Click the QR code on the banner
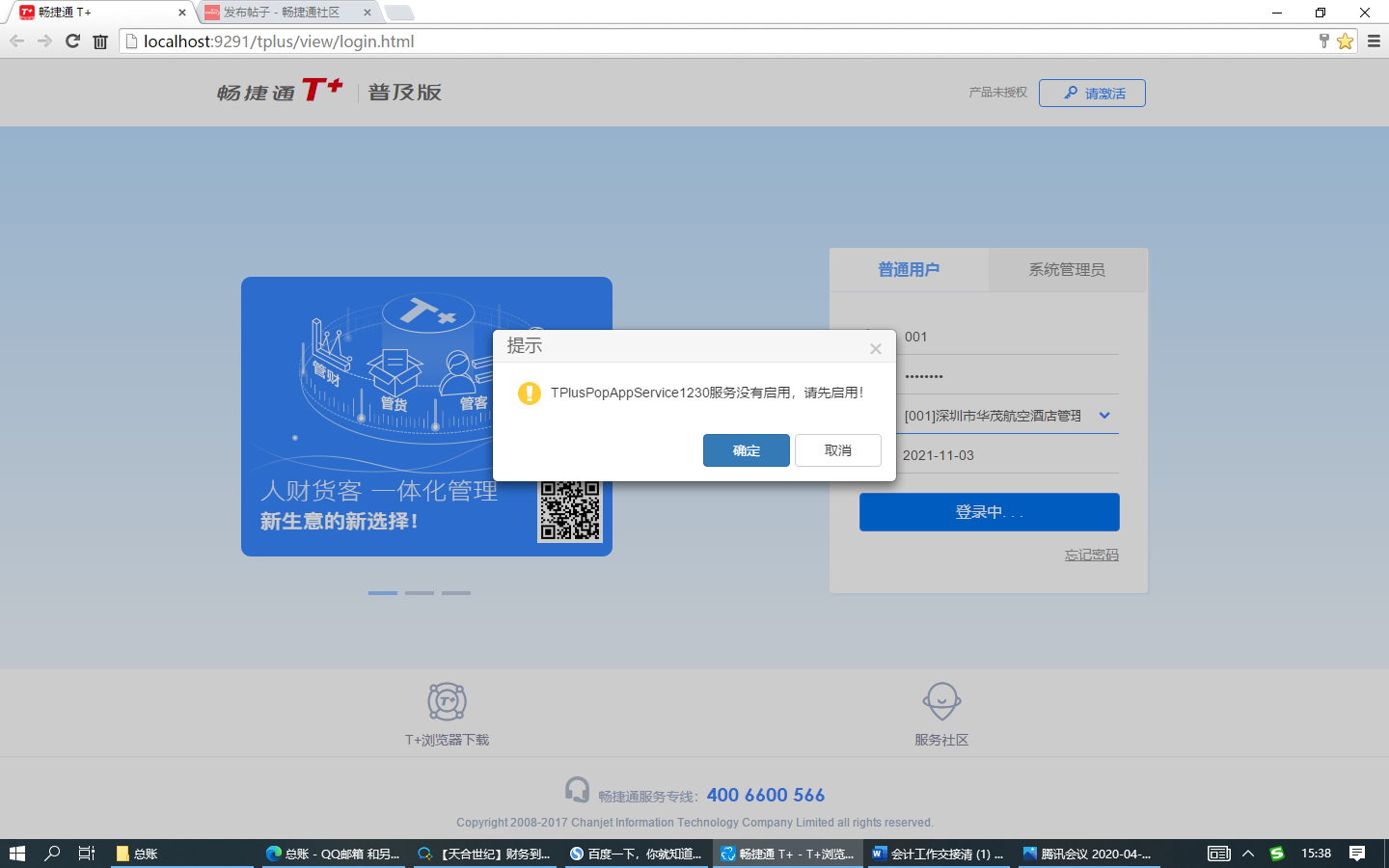Screen dimensions: 1389x868 570,510
